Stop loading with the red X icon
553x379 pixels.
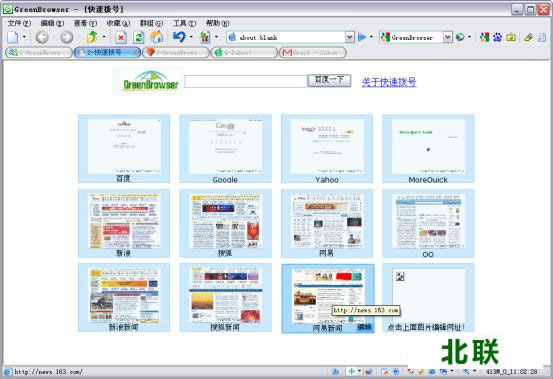[121, 37]
